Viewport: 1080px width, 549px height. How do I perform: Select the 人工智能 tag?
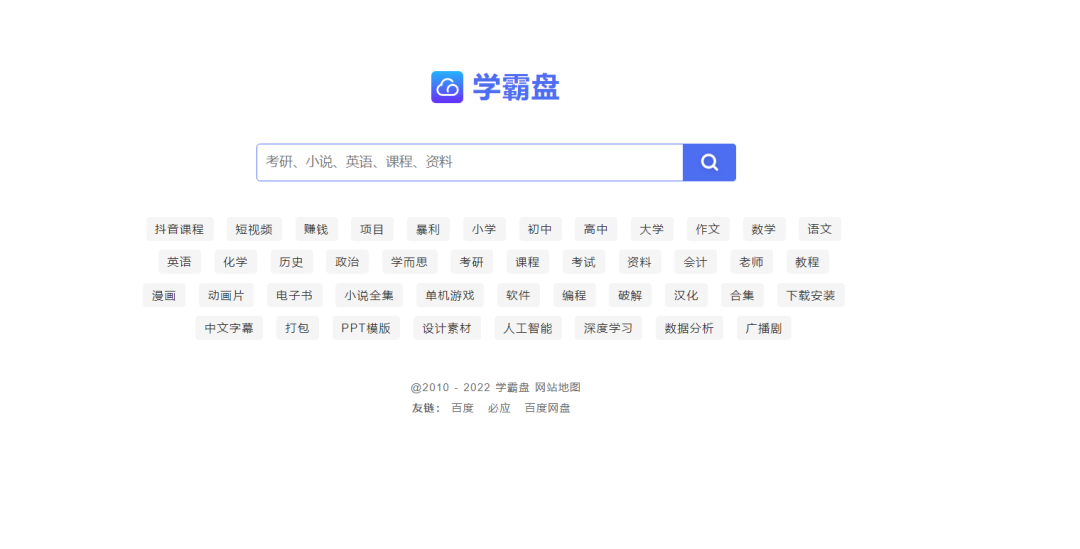[x=528, y=329]
